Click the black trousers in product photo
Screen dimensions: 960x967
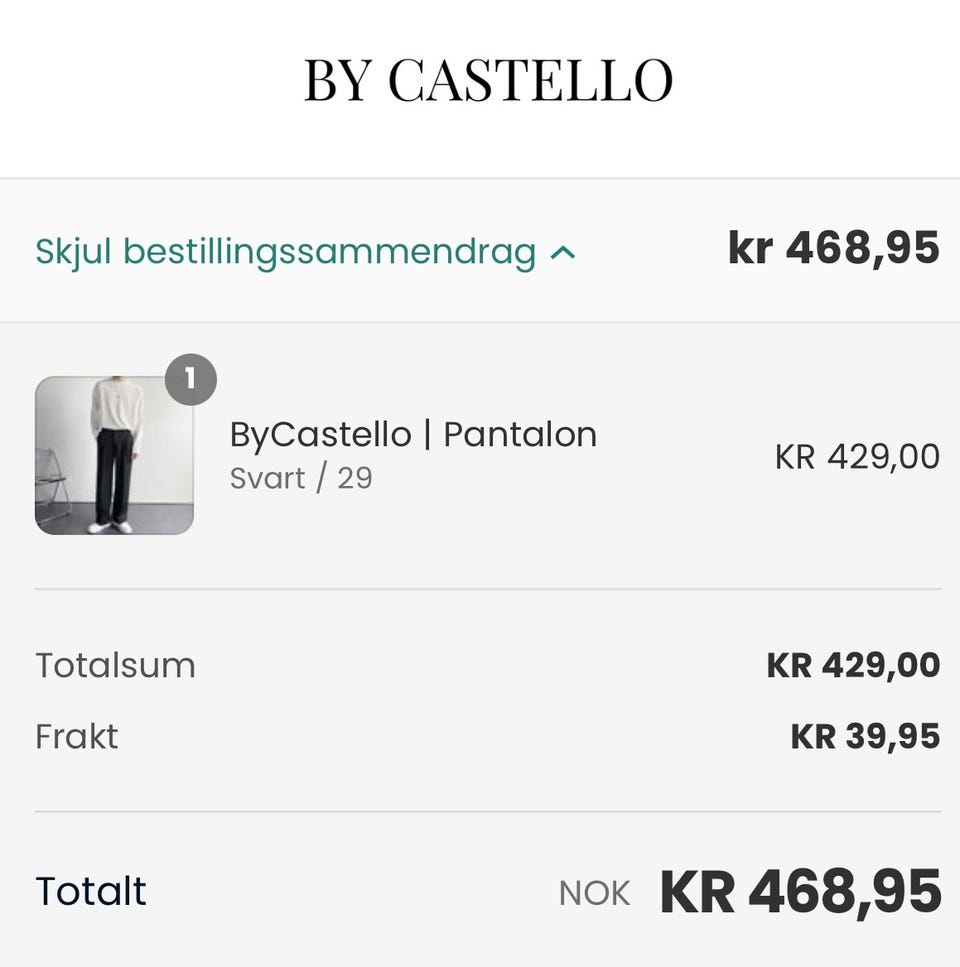coord(113,474)
